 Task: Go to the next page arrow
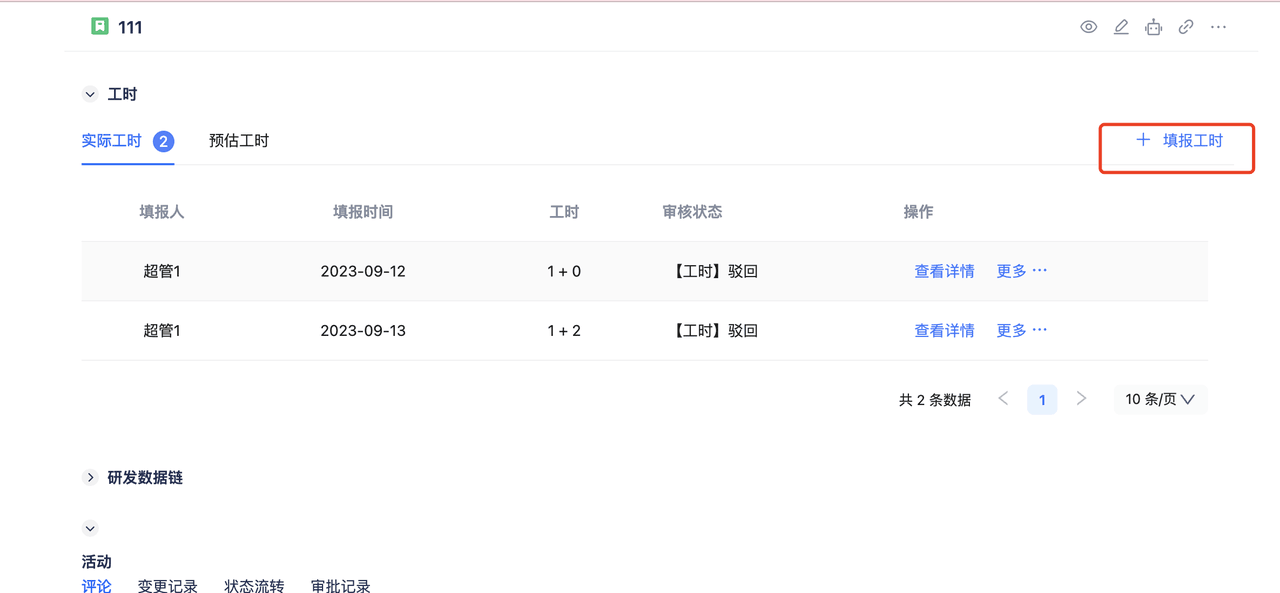coord(1081,399)
